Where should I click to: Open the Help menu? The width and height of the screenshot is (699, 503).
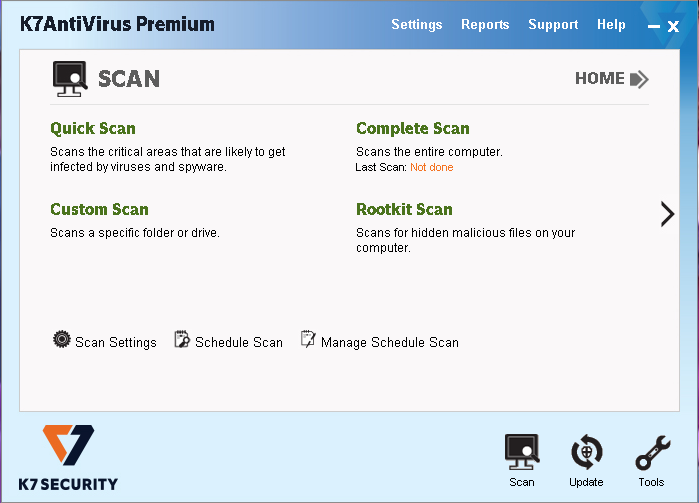611,25
